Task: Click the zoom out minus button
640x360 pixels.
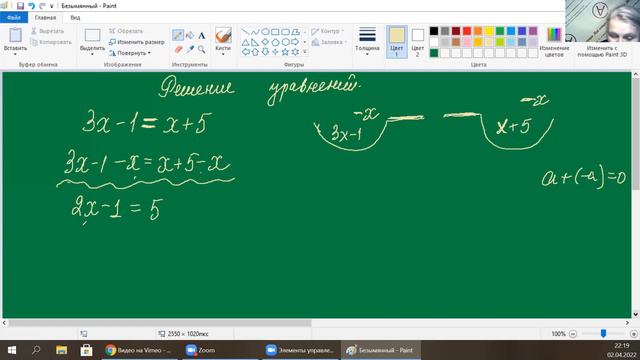Action: click(x=573, y=334)
